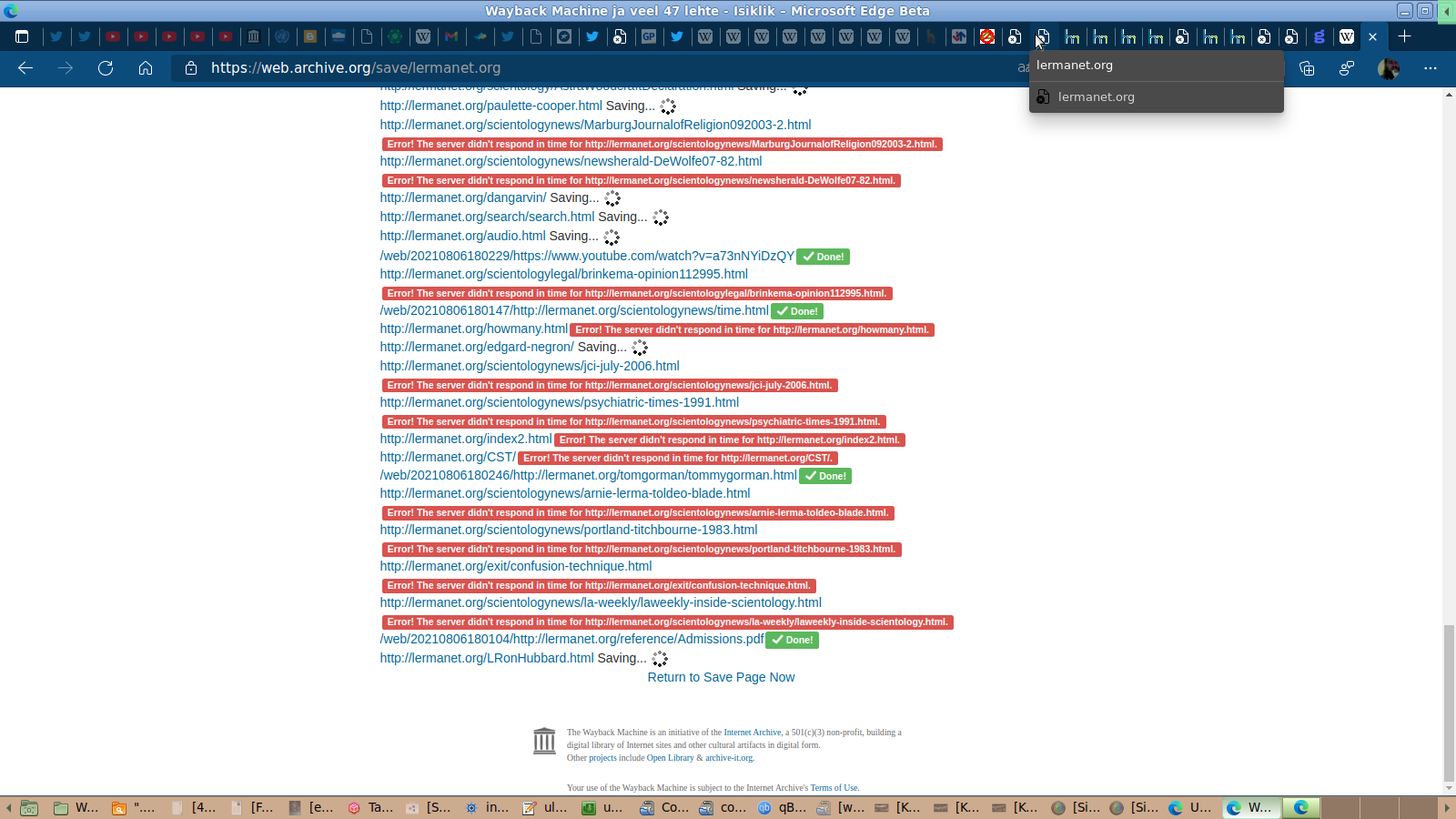Open the newsherald-DeWolfe07-82.html link
Image resolution: width=1456 pixels, height=819 pixels.
(571, 161)
